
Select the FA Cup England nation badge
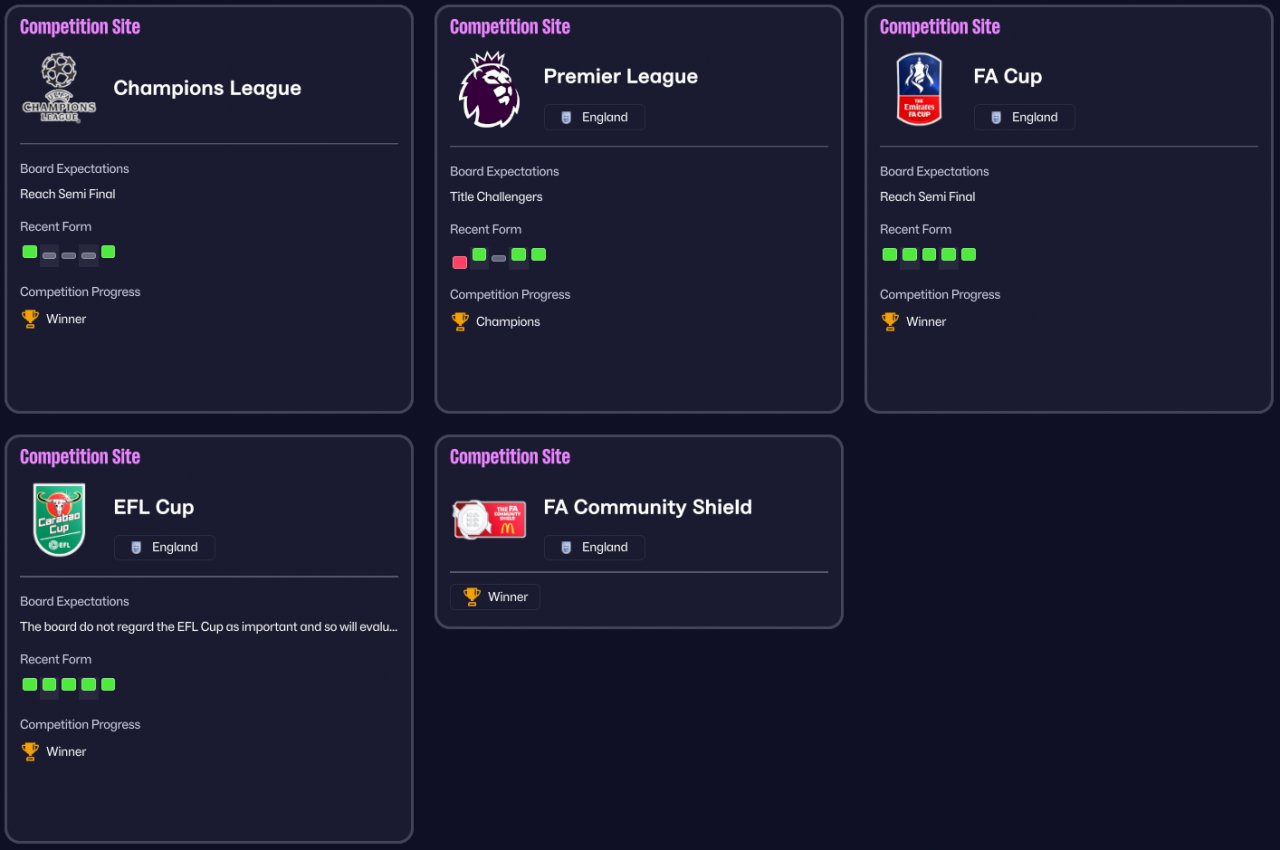[x=1024, y=117]
